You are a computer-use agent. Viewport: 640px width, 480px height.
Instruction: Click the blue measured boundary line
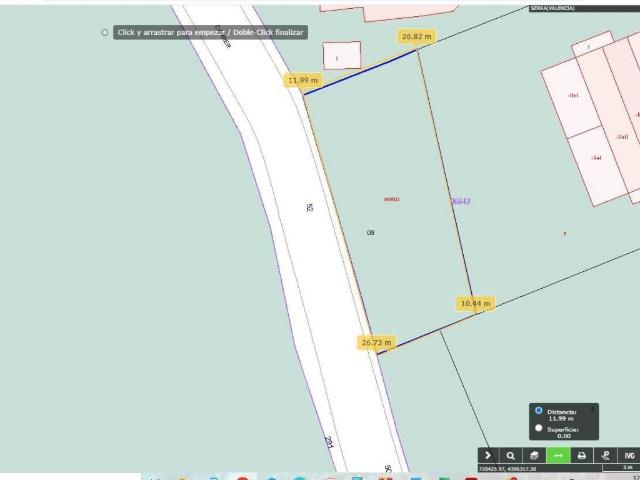pos(360,72)
